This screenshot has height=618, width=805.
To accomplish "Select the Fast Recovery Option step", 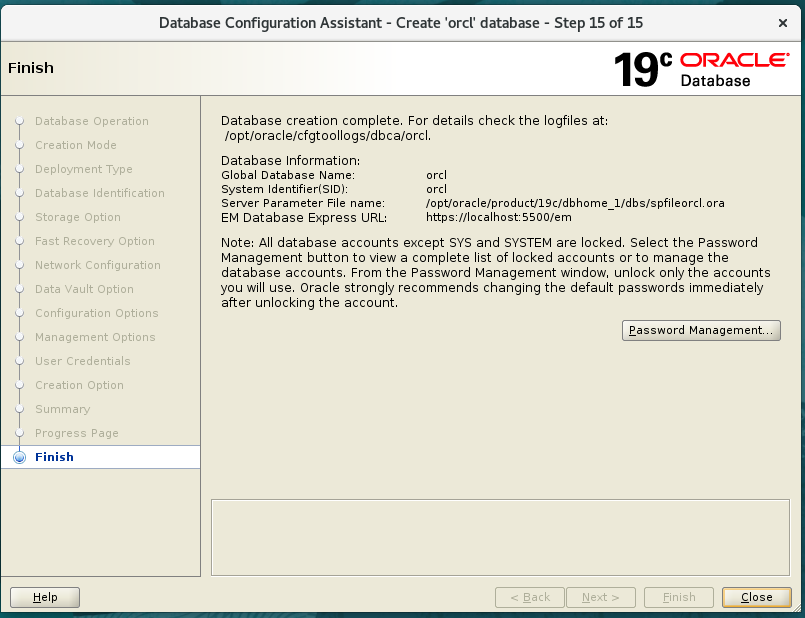I will coord(94,241).
